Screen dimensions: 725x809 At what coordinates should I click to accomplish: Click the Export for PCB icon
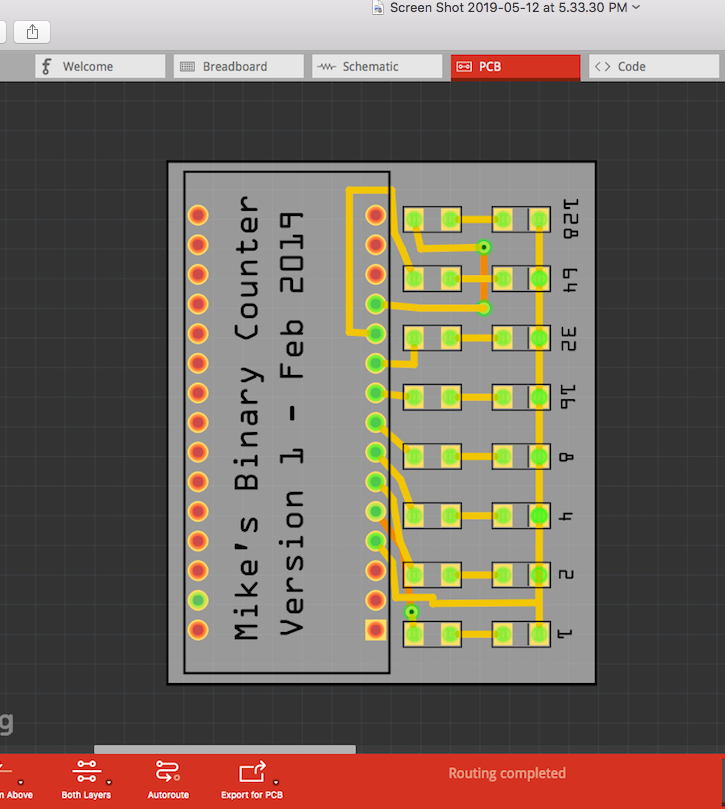[x=251, y=772]
